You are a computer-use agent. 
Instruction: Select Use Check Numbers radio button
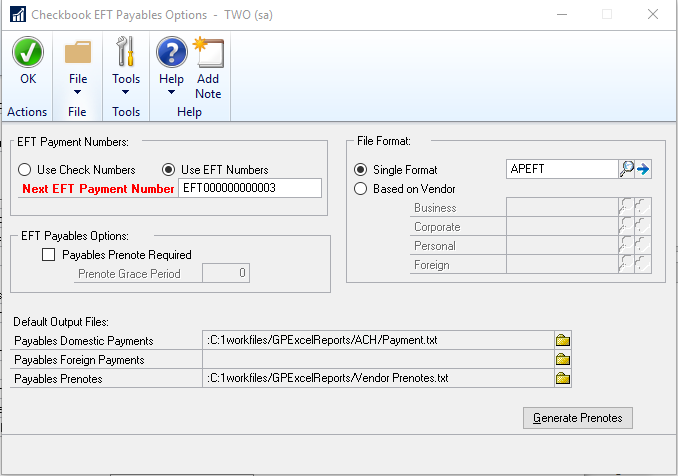coord(25,169)
